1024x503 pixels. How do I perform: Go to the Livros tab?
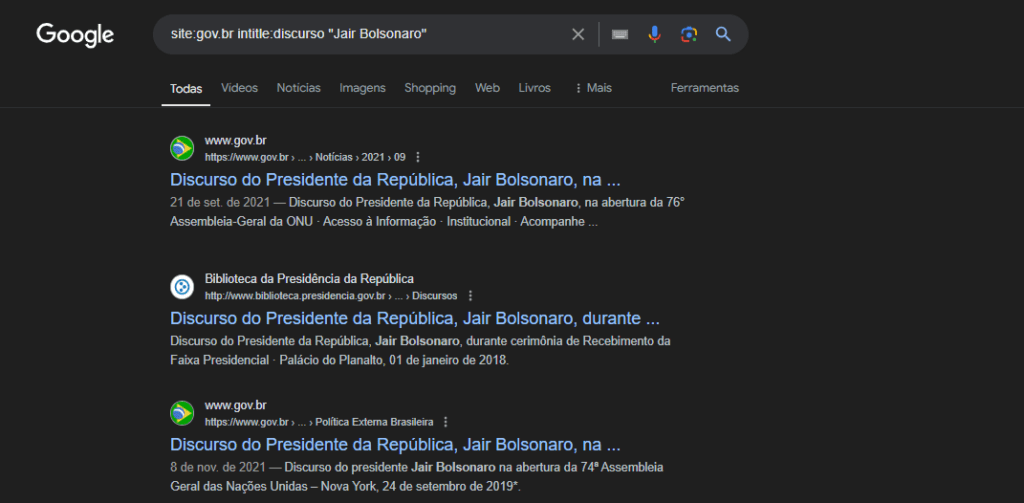click(534, 88)
